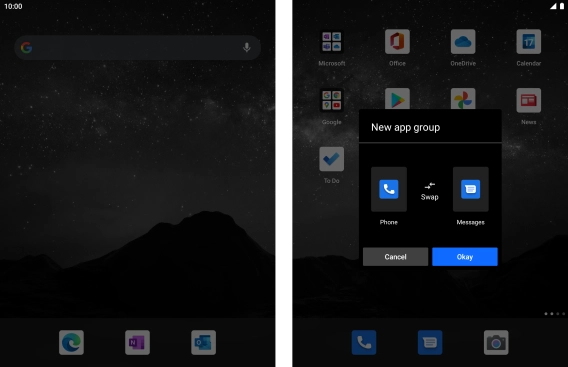
Task: Select the Messages tile in the dialog
Action: [x=471, y=189]
